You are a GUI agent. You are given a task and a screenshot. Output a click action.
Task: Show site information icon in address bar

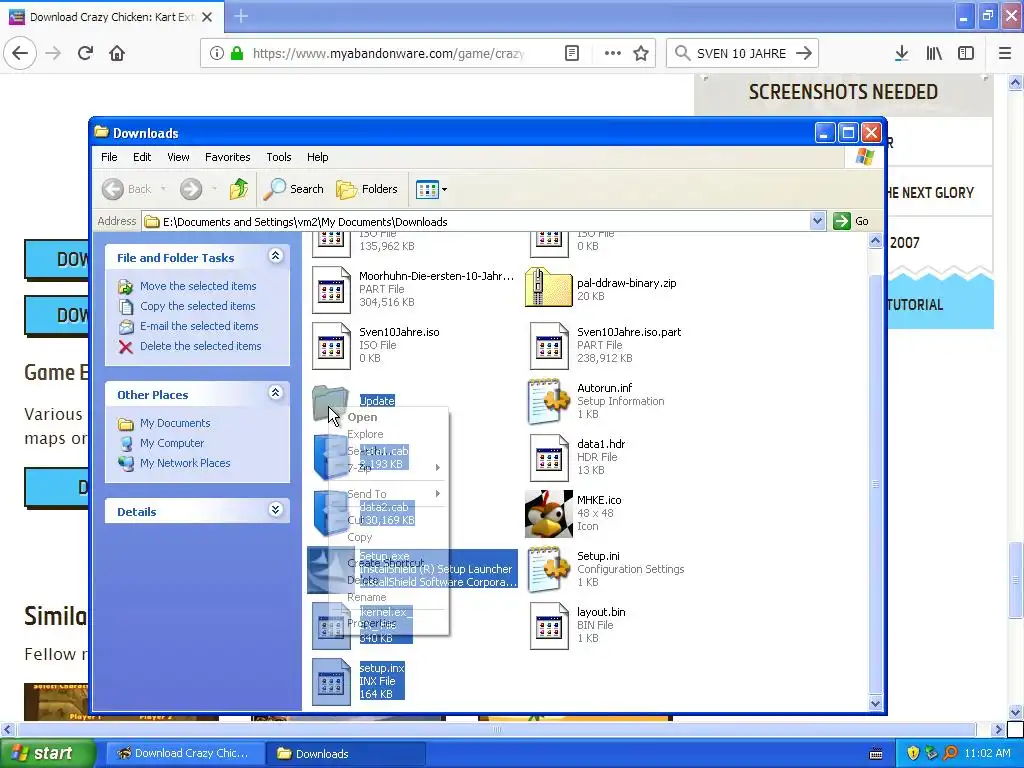(x=217, y=53)
